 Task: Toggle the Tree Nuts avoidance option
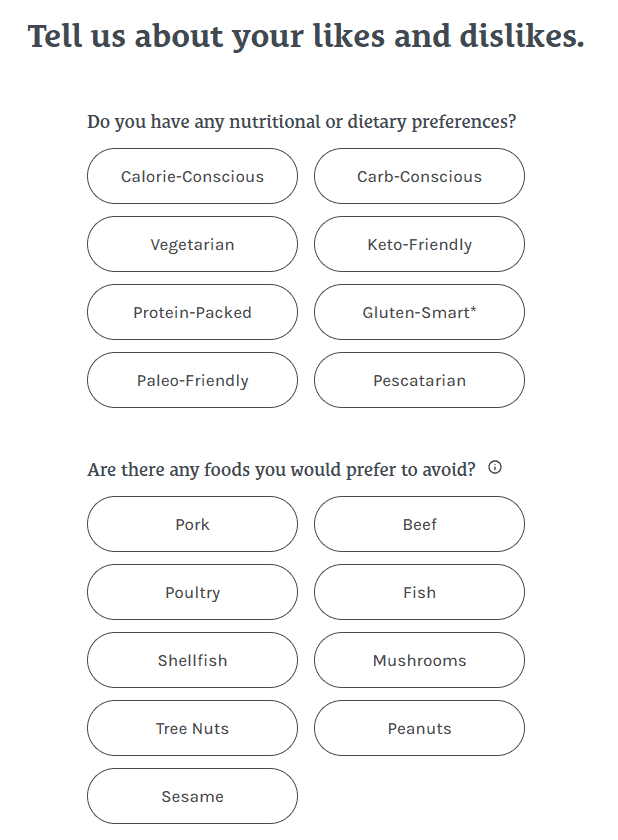(x=192, y=729)
